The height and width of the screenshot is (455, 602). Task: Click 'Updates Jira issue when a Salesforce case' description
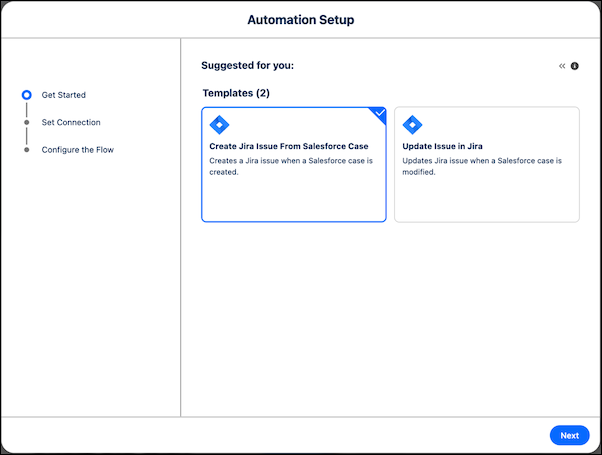coord(482,166)
